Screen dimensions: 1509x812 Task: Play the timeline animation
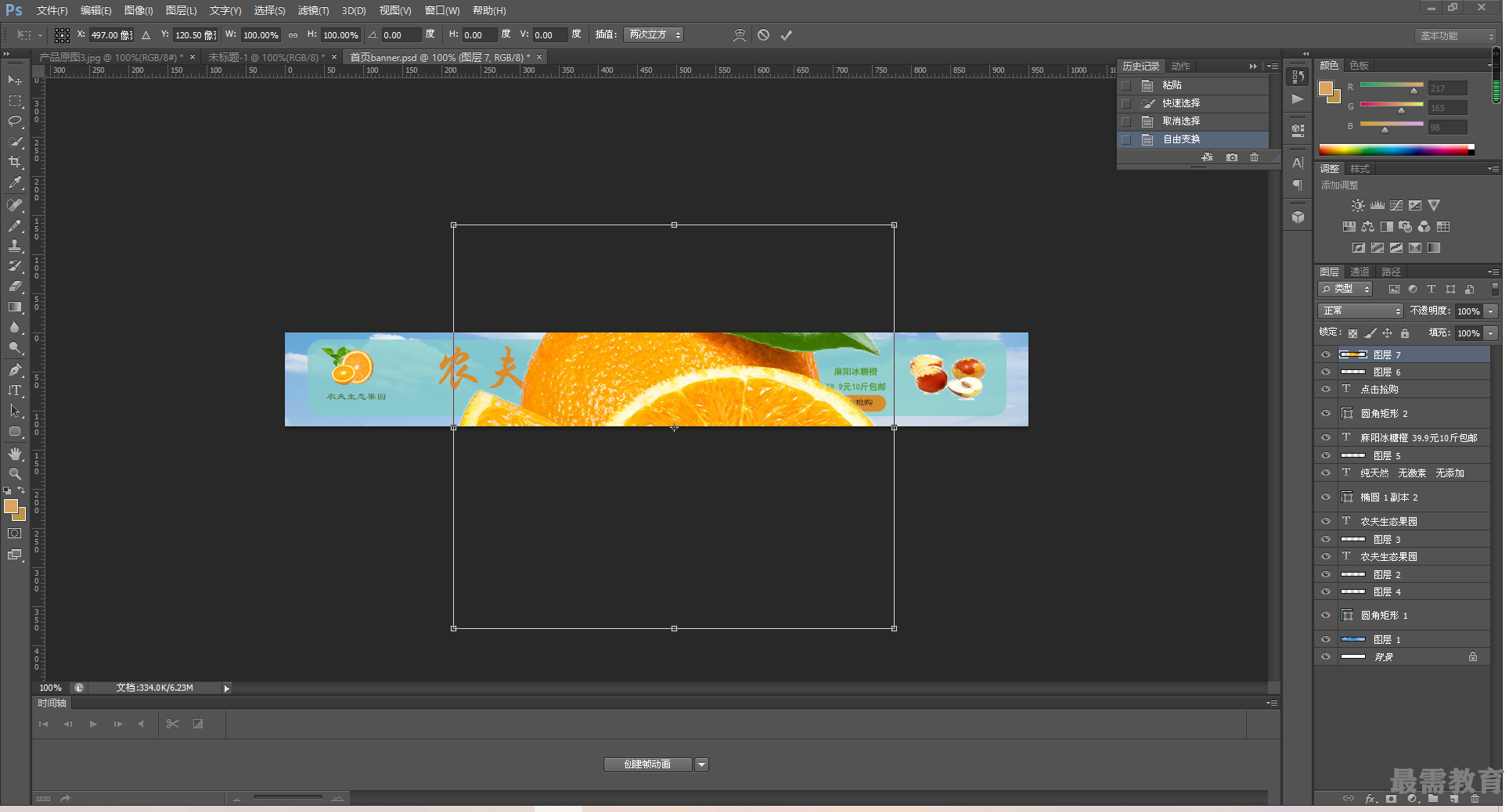(93, 724)
